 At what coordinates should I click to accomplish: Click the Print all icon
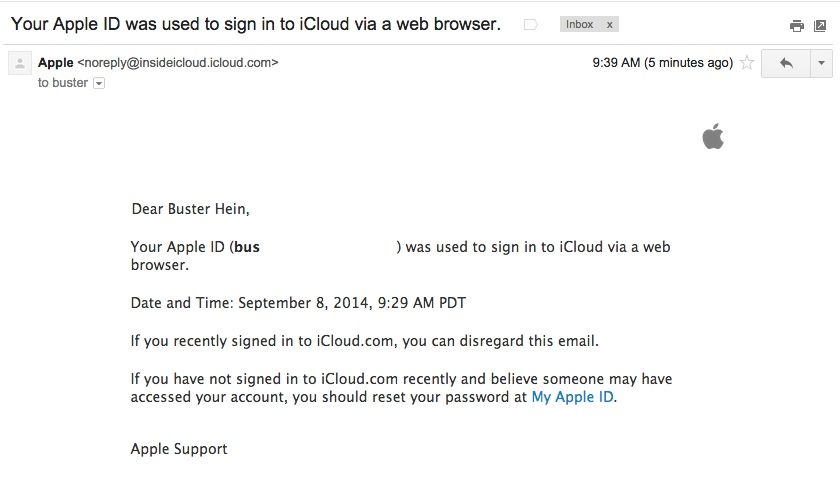(x=797, y=26)
